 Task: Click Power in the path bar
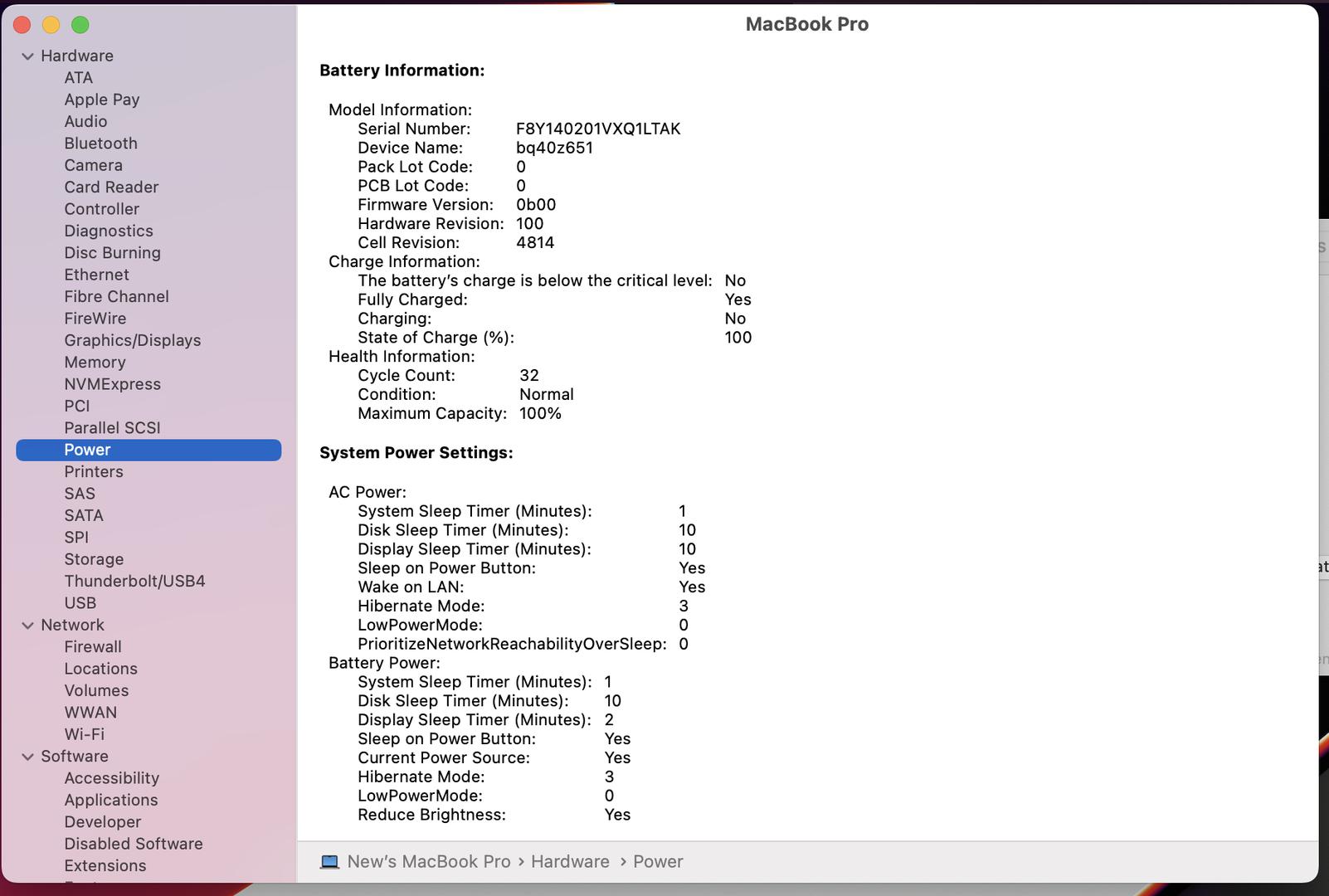658,862
